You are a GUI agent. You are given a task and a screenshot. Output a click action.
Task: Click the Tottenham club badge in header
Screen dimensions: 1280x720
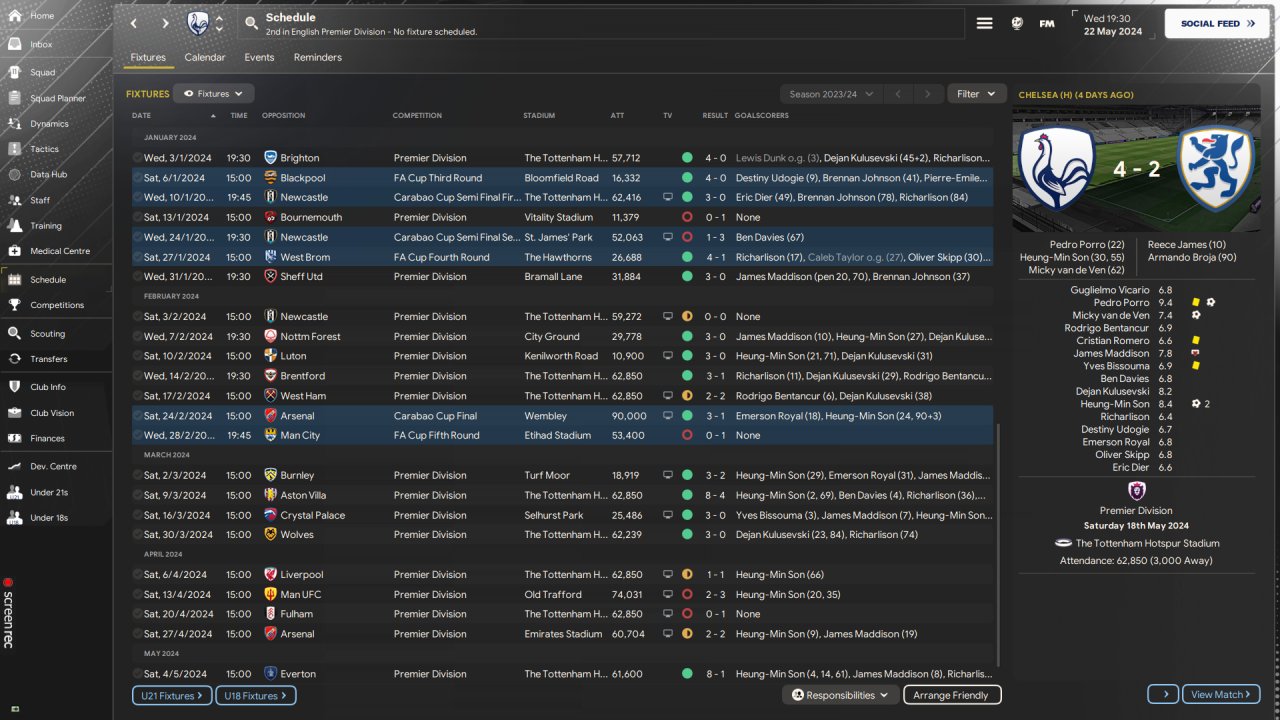point(198,23)
